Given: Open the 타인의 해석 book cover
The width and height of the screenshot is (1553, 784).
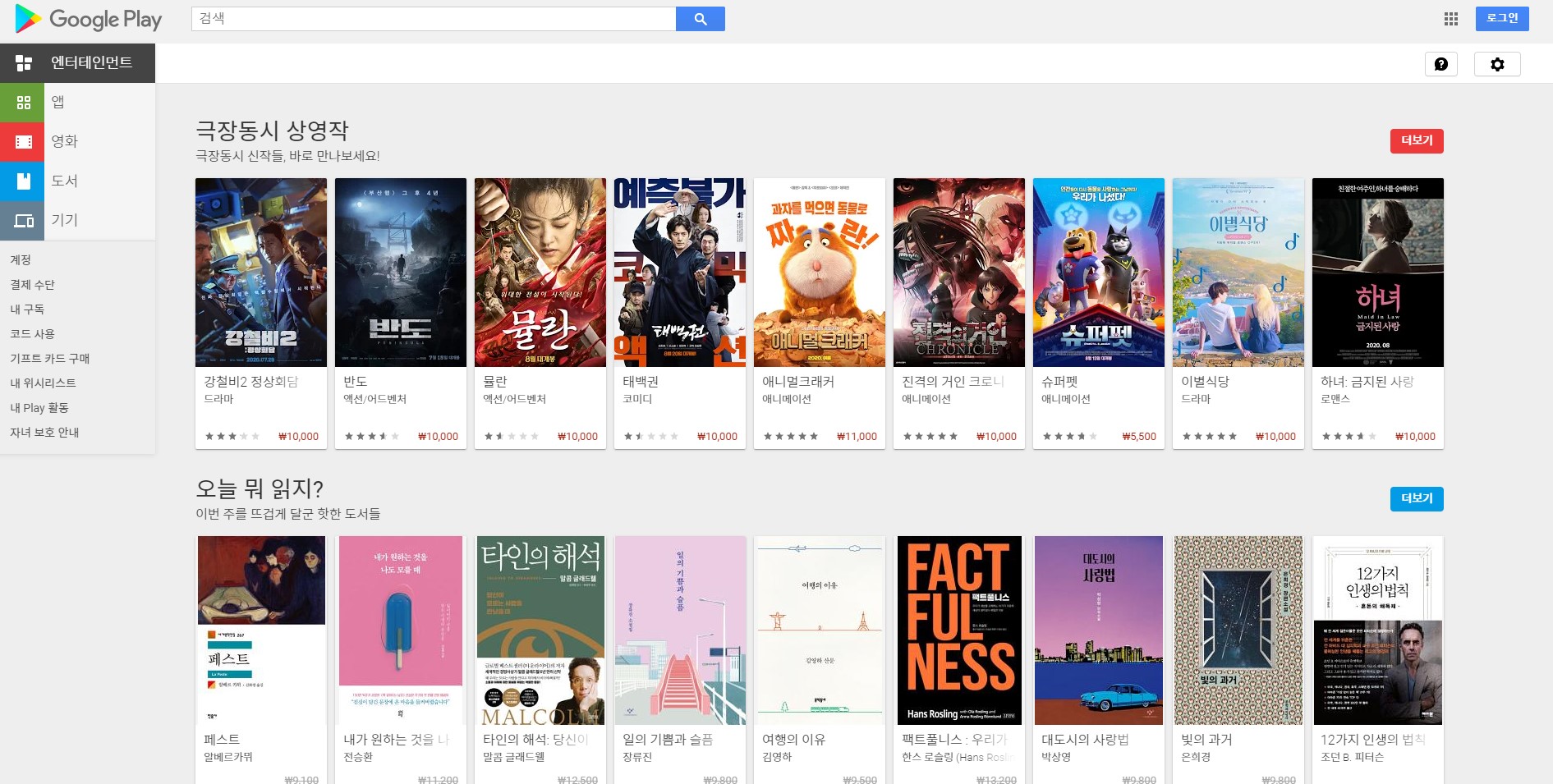Looking at the screenshot, I should [x=540, y=630].
